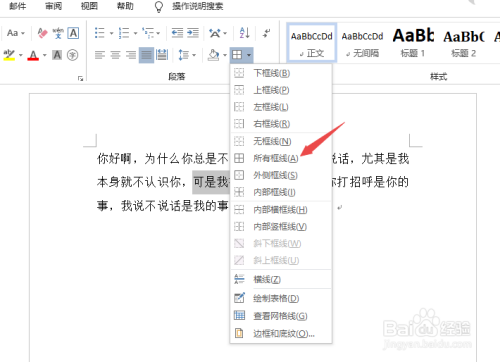Apply the 无间隔 style
Screen dimensions: 500x362
[x=362, y=43]
